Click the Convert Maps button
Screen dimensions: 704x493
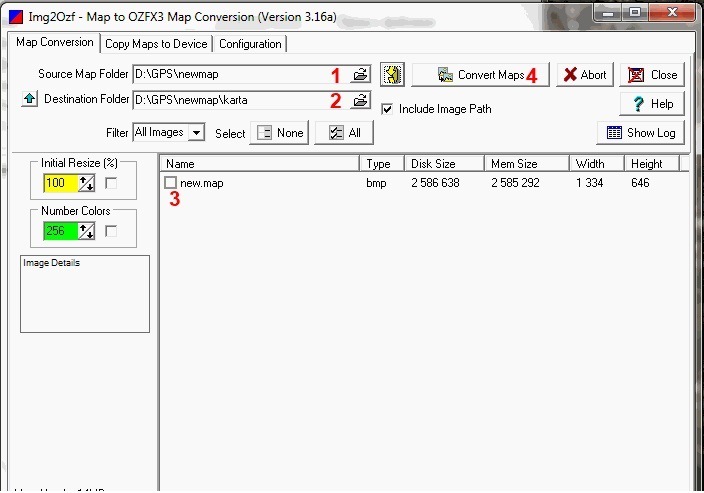(x=480, y=75)
